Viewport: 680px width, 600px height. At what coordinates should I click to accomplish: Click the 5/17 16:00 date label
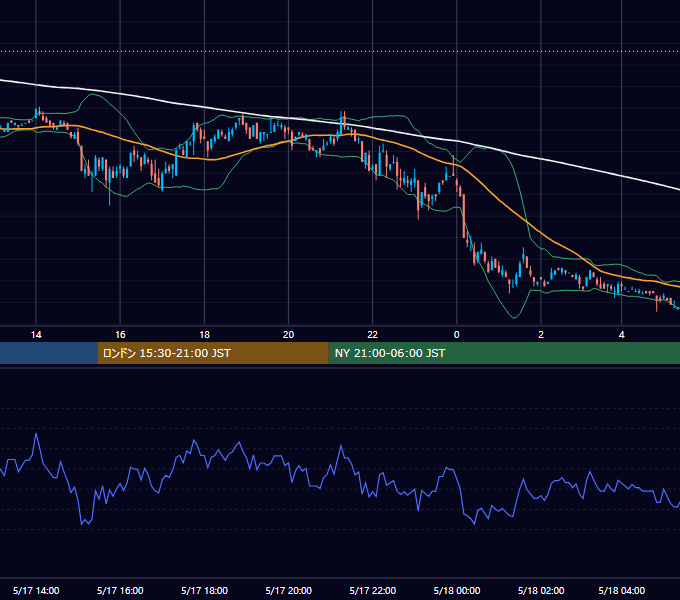(x=120, y=590)
